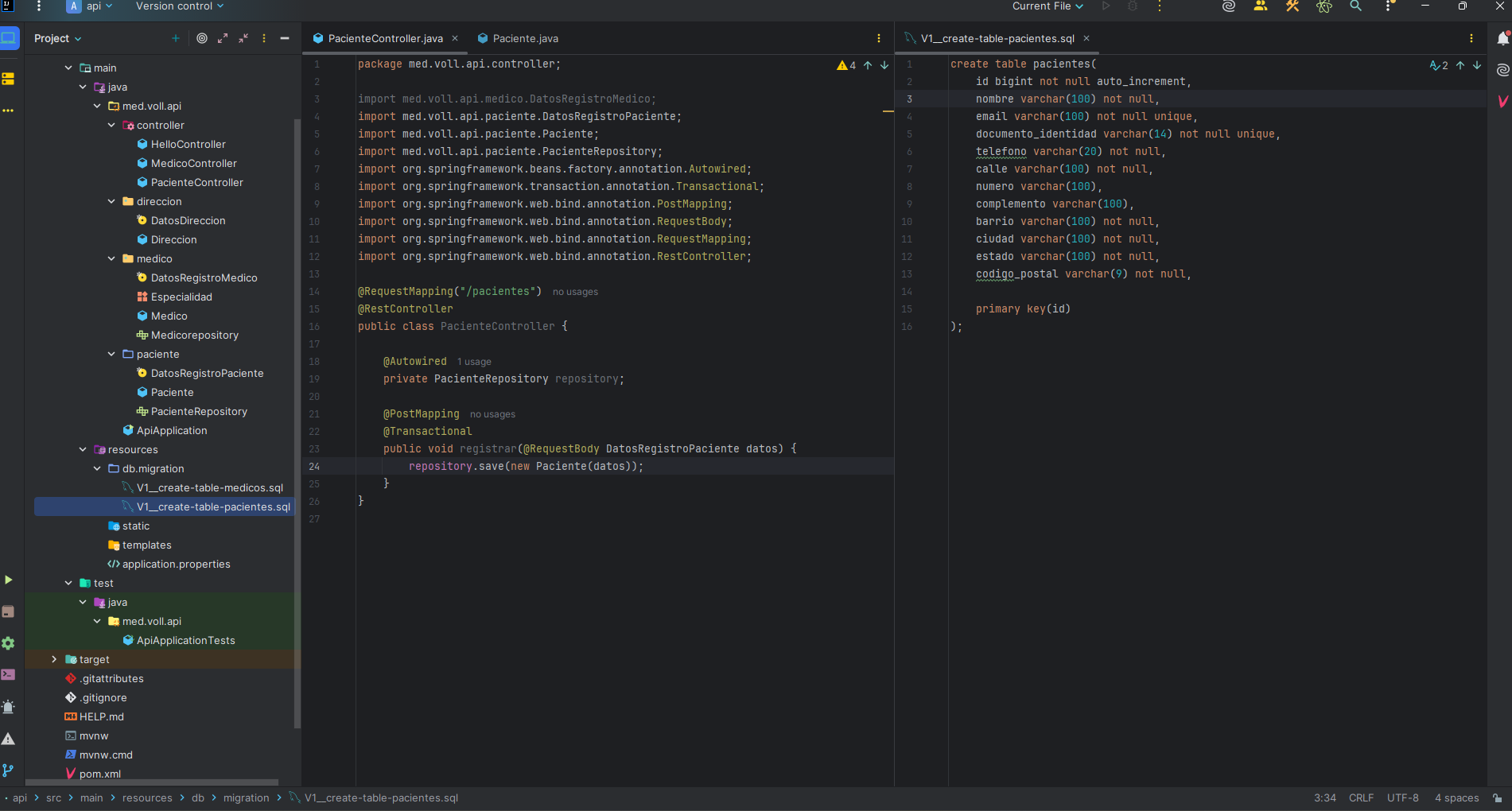1512x811 pixels.
Task: Open More tool windows ellipsis on left
Action: 9,111
